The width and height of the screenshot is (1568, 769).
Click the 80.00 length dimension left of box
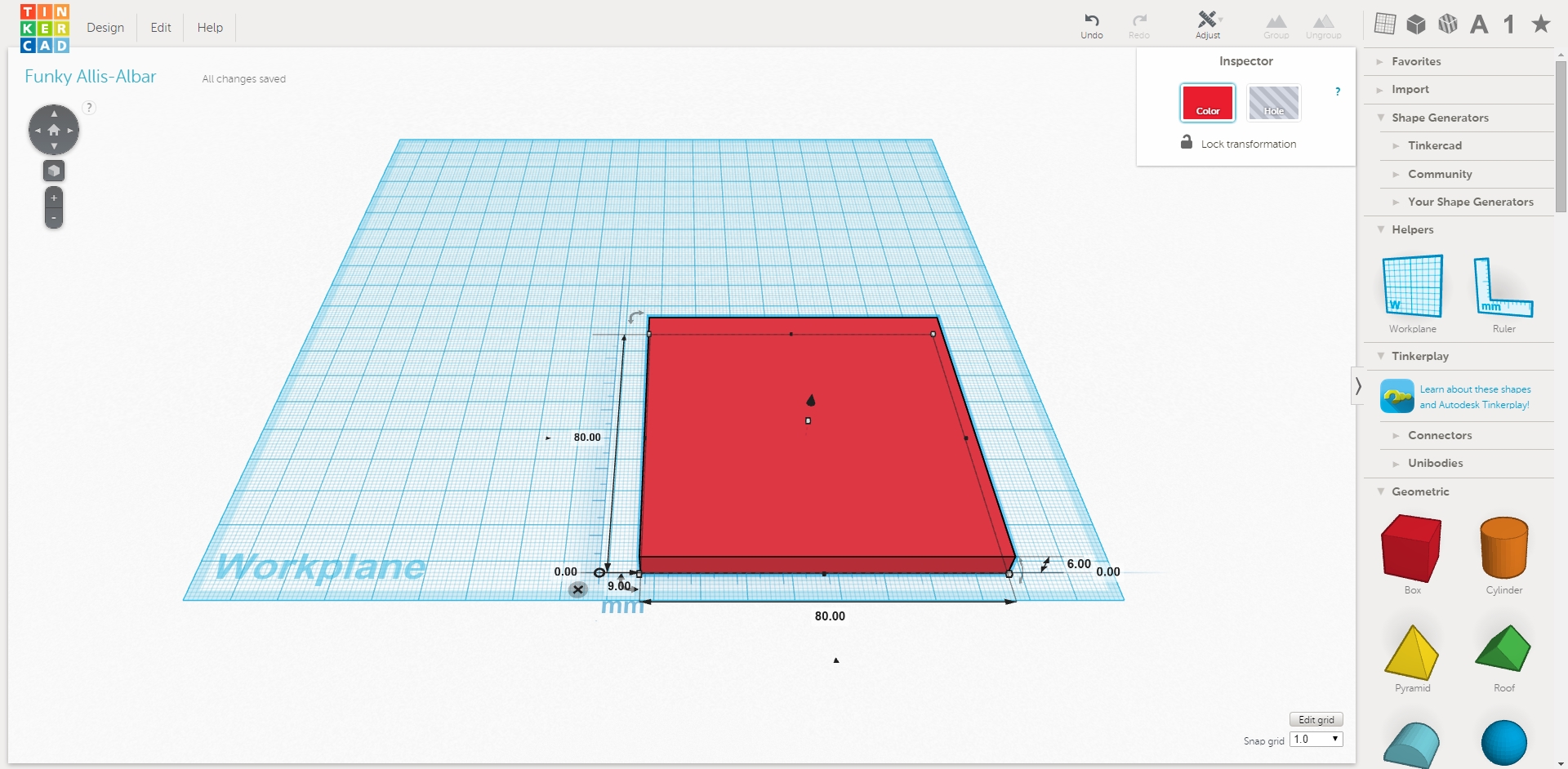[x=587, y=438]
